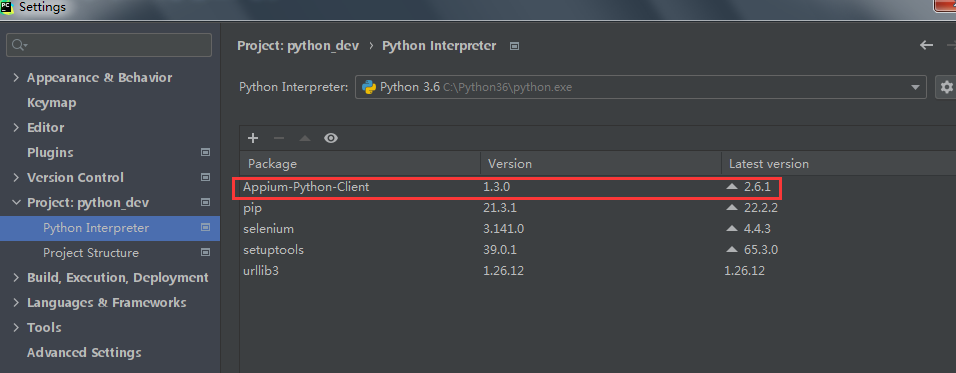This screenshot has width=956, height=373.
Task: Toggle show early releases eye icon
Action: [x=331, y=138]
